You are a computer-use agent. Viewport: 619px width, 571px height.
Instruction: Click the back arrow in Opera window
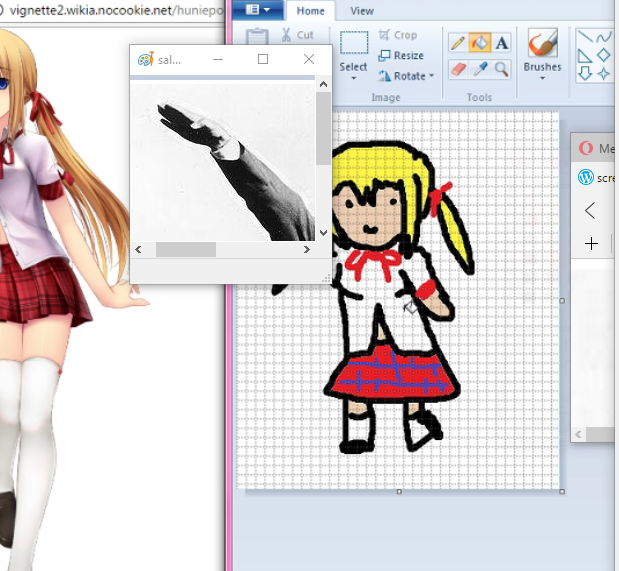590,210
